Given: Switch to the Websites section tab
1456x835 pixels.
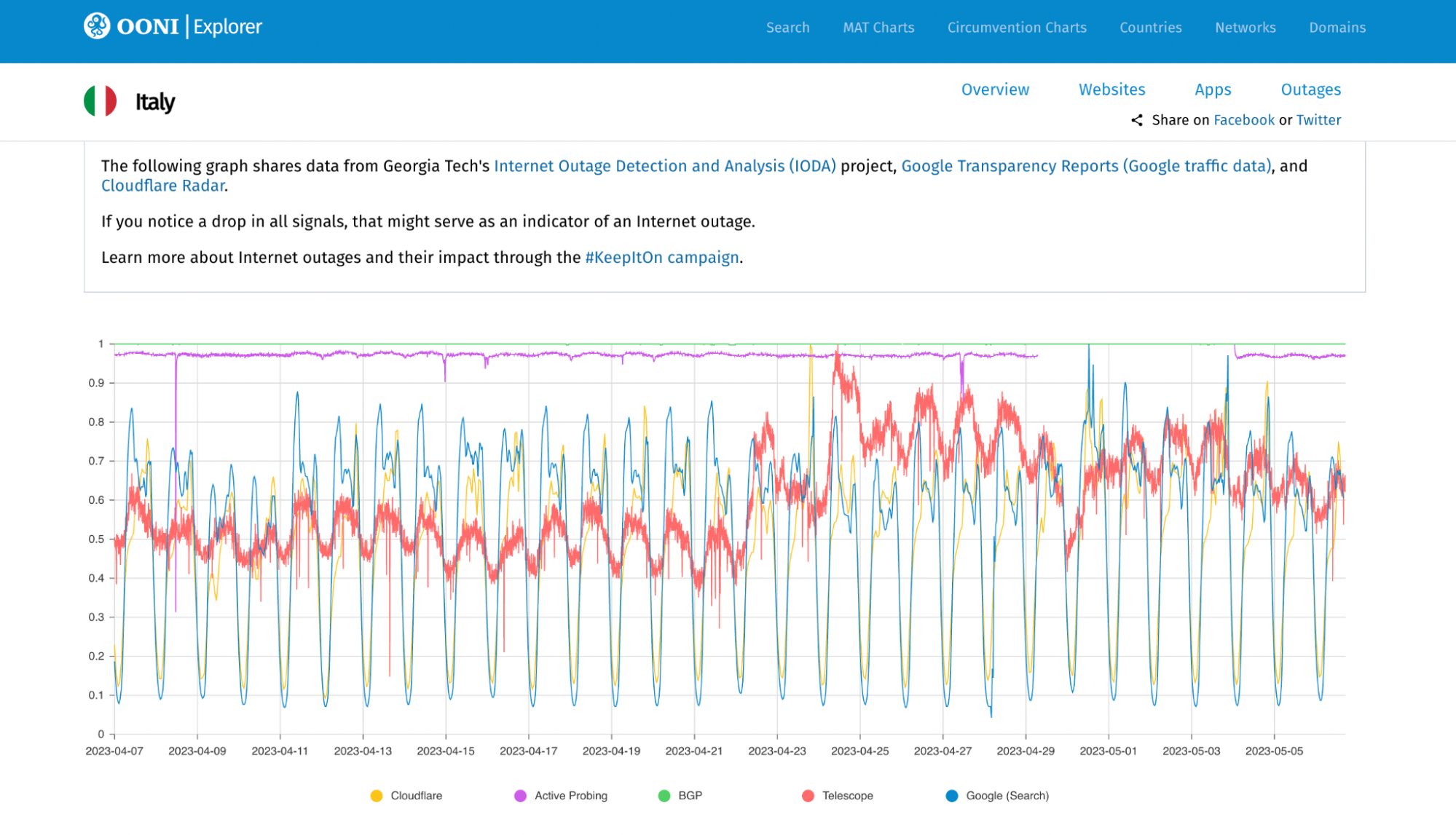Looking at the screenshot, I should coord(1111,90).
